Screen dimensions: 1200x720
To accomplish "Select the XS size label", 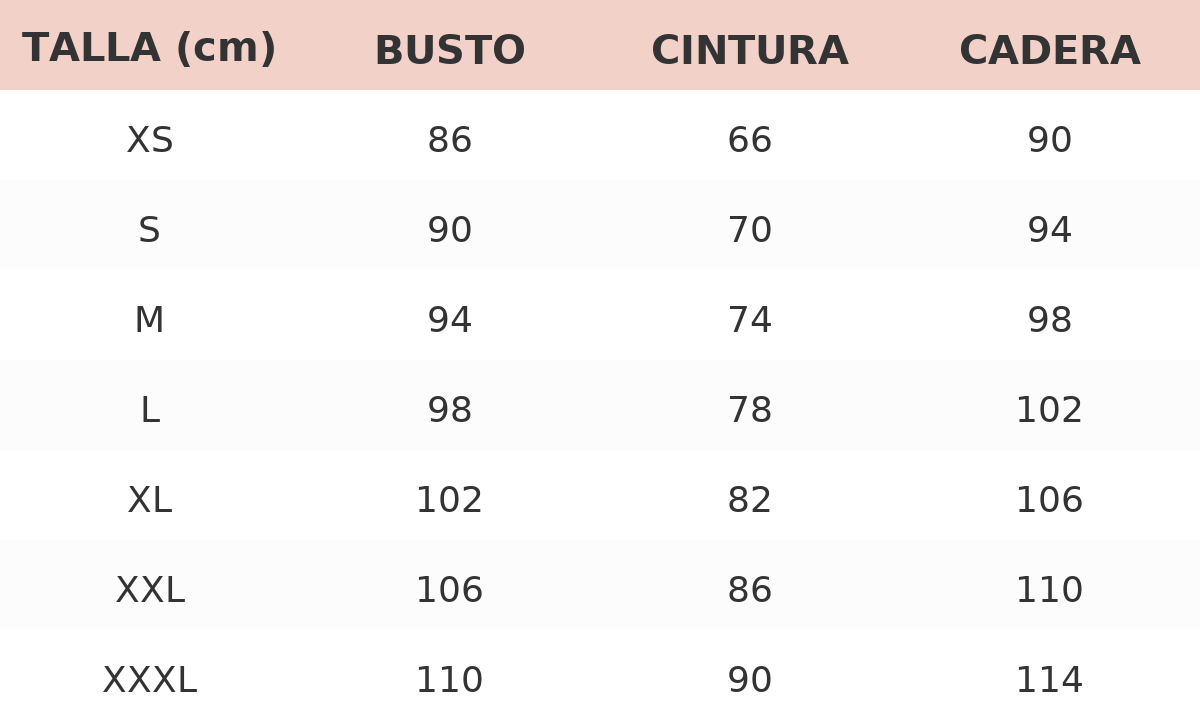I will point(149,141).
